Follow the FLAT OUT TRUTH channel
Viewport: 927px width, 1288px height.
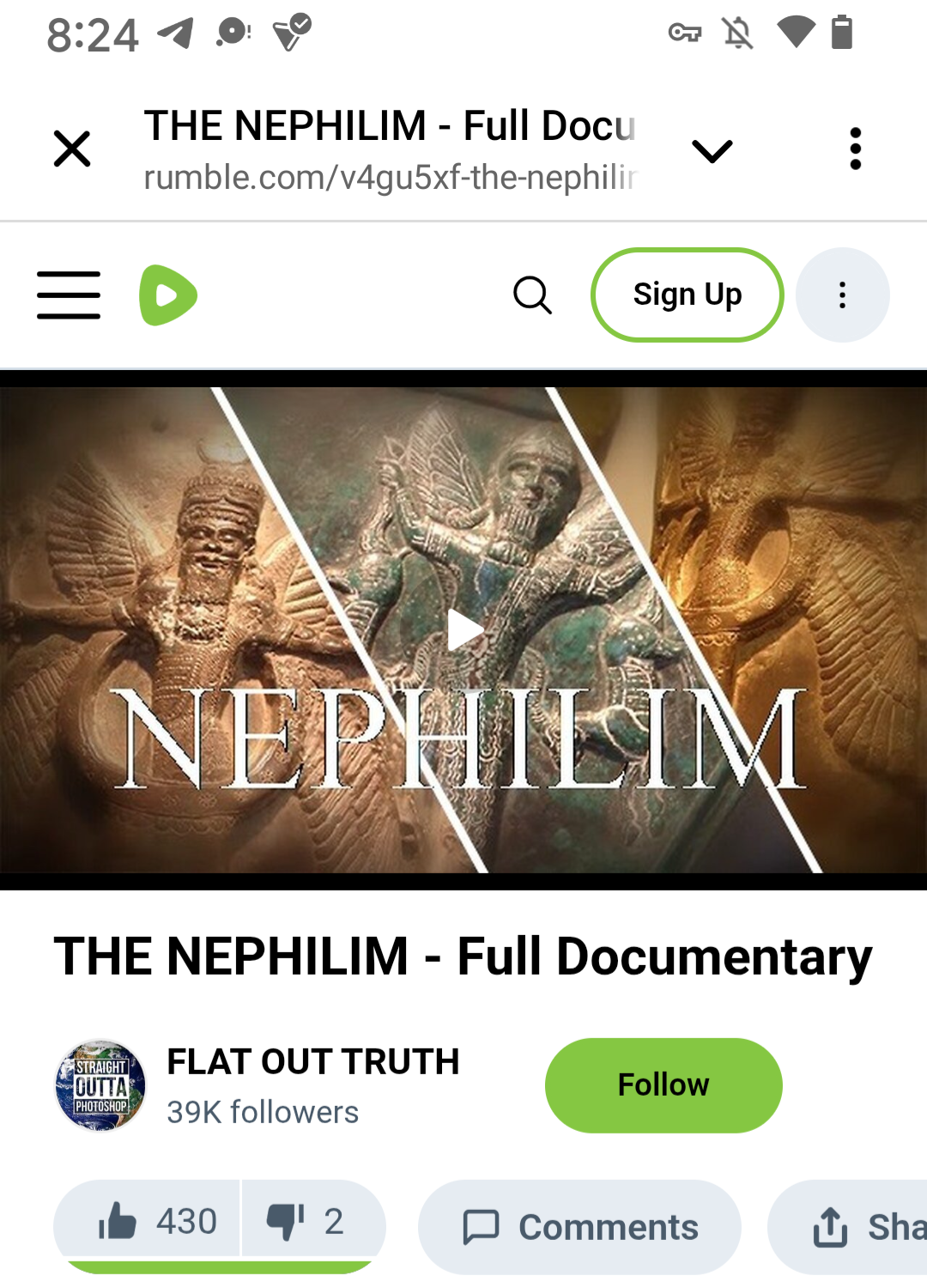663,1085
